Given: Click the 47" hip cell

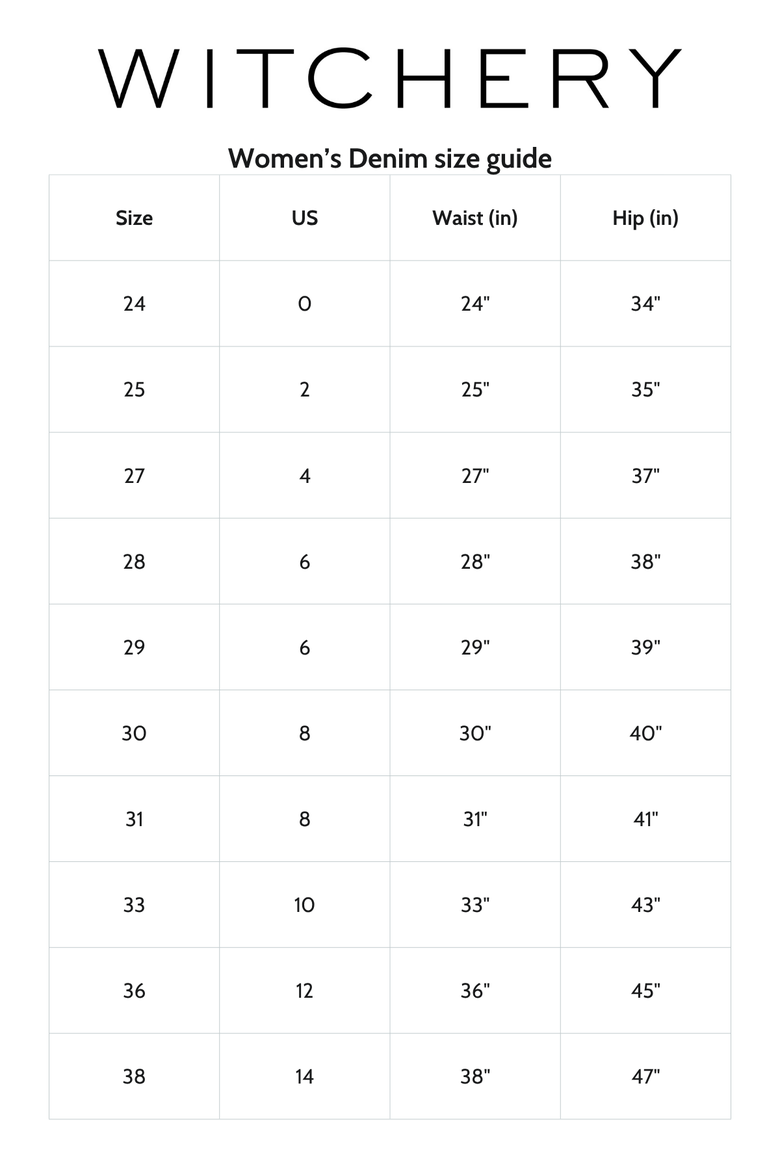Looking at the screenshot, I should point(646,1076).
